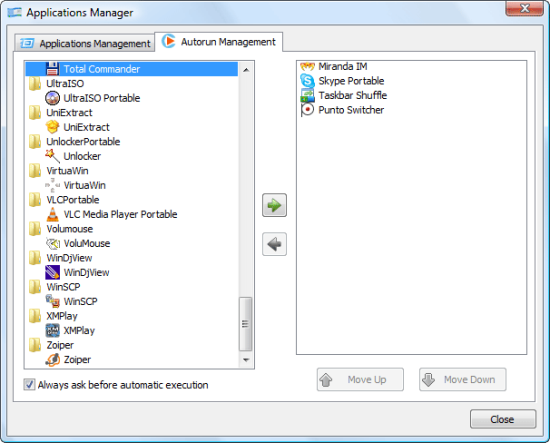
Task: Click the UniExtract application icon
Action: pos(52,127)
